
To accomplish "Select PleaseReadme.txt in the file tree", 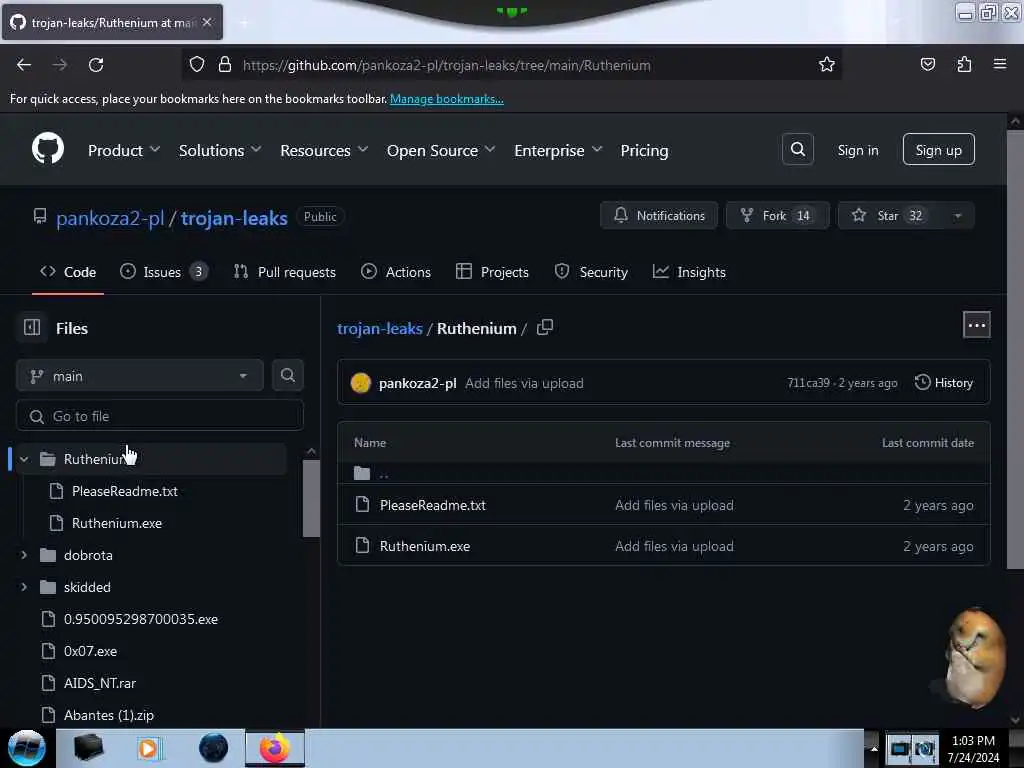I will point(124,491).
